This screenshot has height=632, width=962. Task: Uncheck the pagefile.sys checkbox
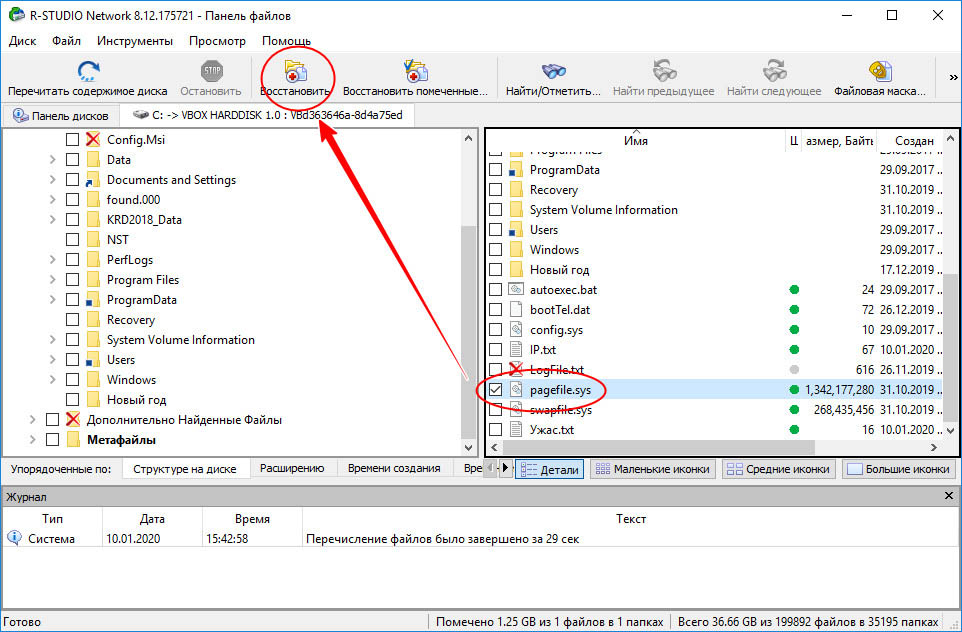pos(496,390)
